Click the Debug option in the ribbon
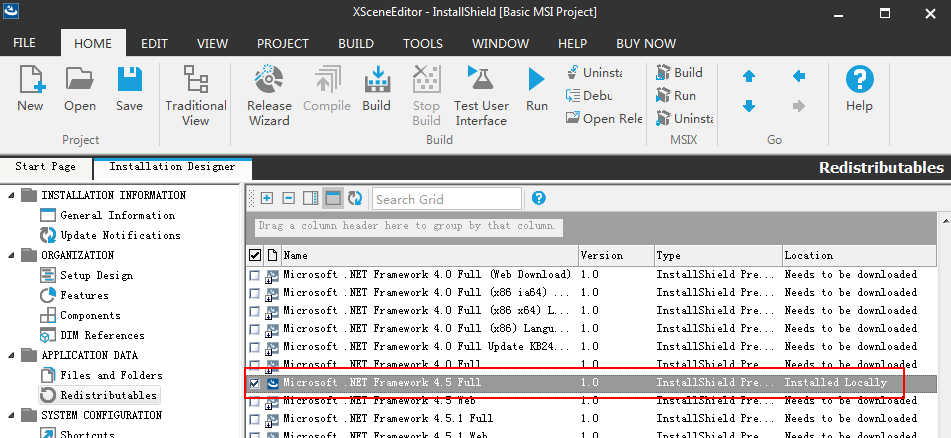This screenshot has height=438, width=951. click(x=589, y=96)
